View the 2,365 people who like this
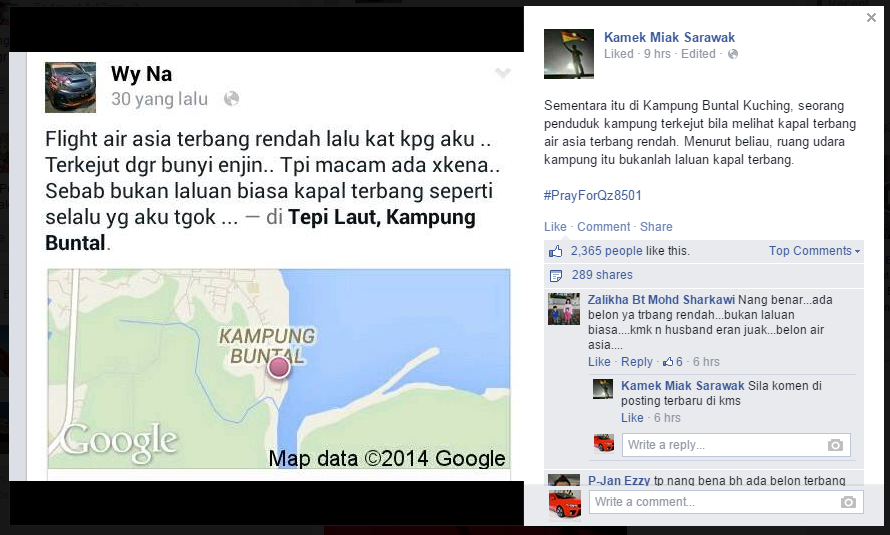The image size is (890, 535). (607, 251)
